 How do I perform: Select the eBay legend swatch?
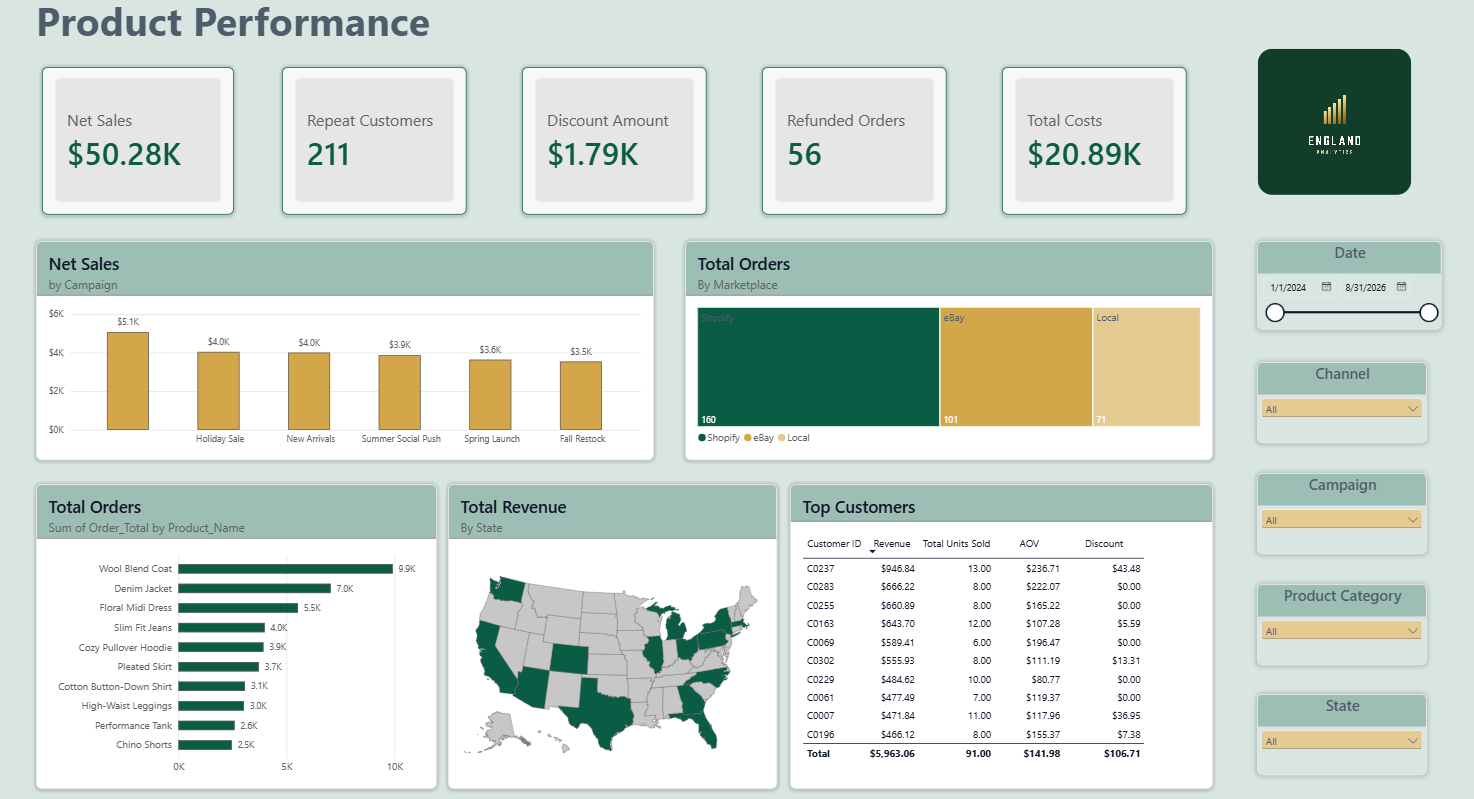(748, 438)
